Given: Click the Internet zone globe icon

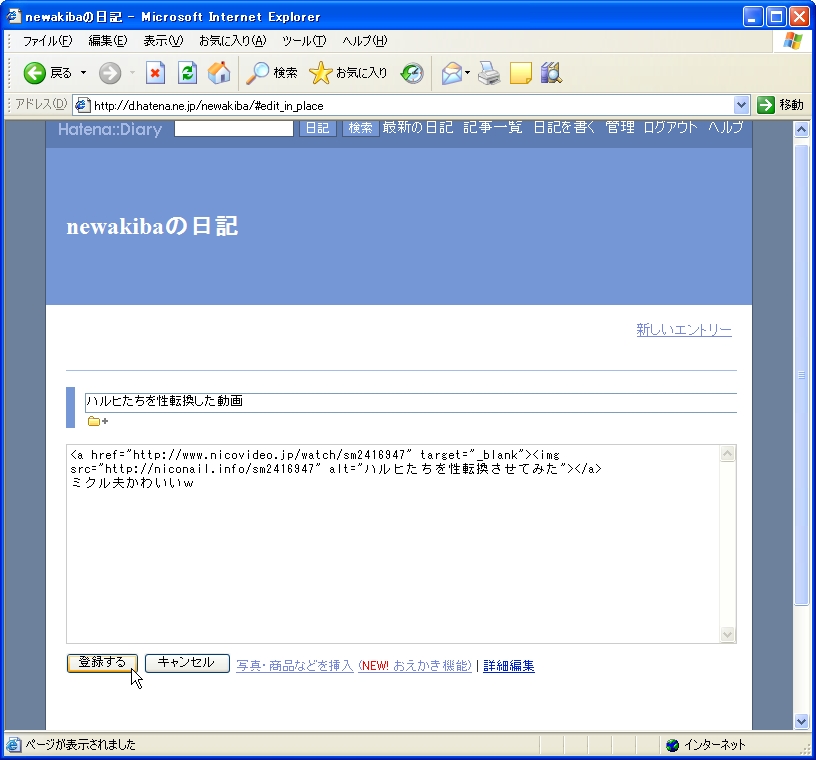Looking at the screenshot, I should click(672, 745).
